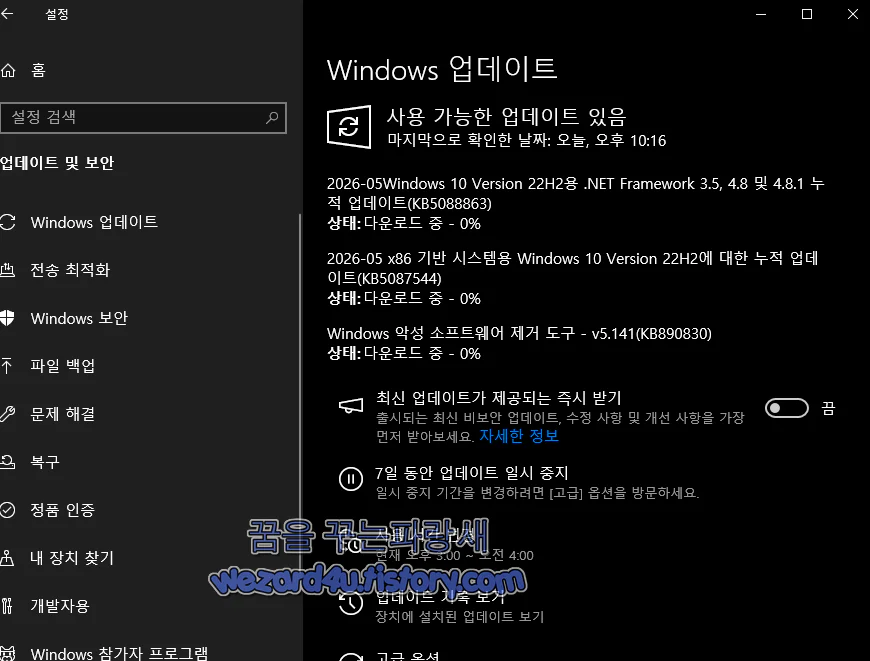The width and height of the screenshot is (870, 661).
Task: Select the Windows 보안 shield icon
Action: (x=7, y=318)
